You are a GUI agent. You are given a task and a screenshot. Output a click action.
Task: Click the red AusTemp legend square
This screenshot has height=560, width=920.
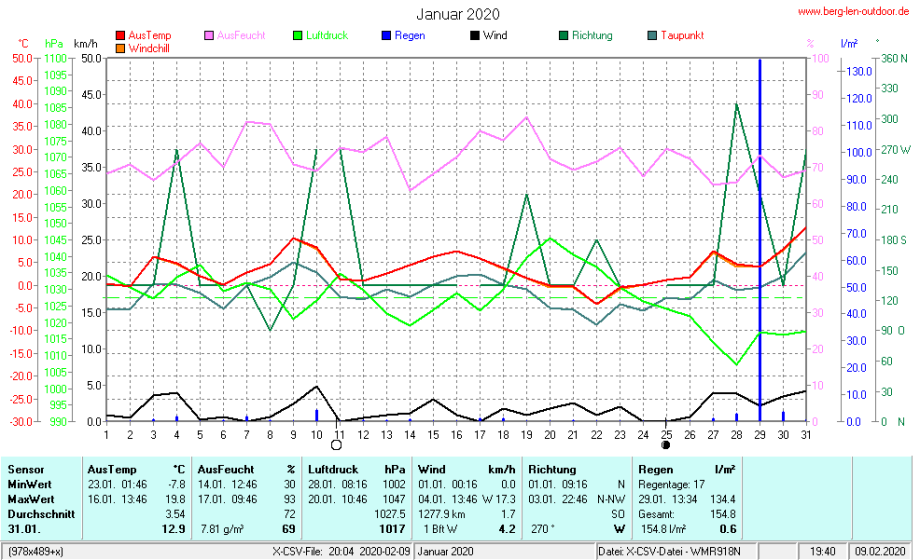(121, 36)
